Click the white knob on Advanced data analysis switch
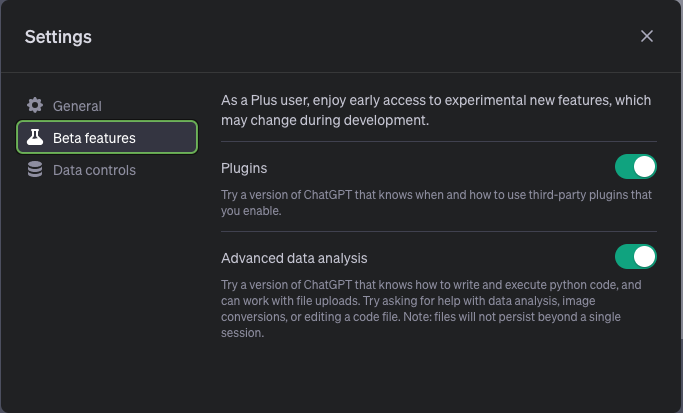The height and width of the screenshot is (413, 683). coord(645,257)
